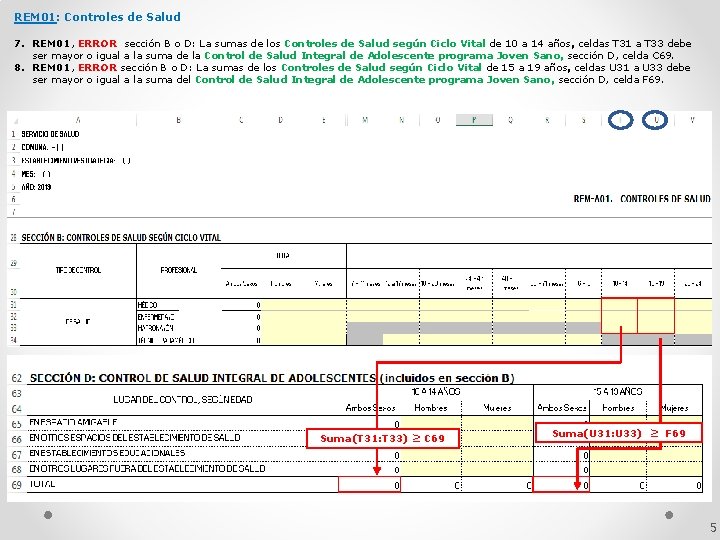Select column T header
Screen dimensions: 720x540
click(620, 120)
